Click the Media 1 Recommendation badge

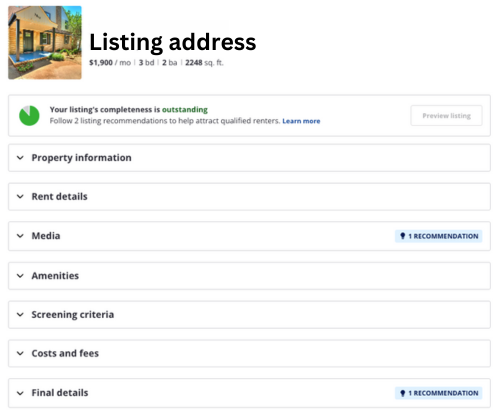[x=439, y=236]
